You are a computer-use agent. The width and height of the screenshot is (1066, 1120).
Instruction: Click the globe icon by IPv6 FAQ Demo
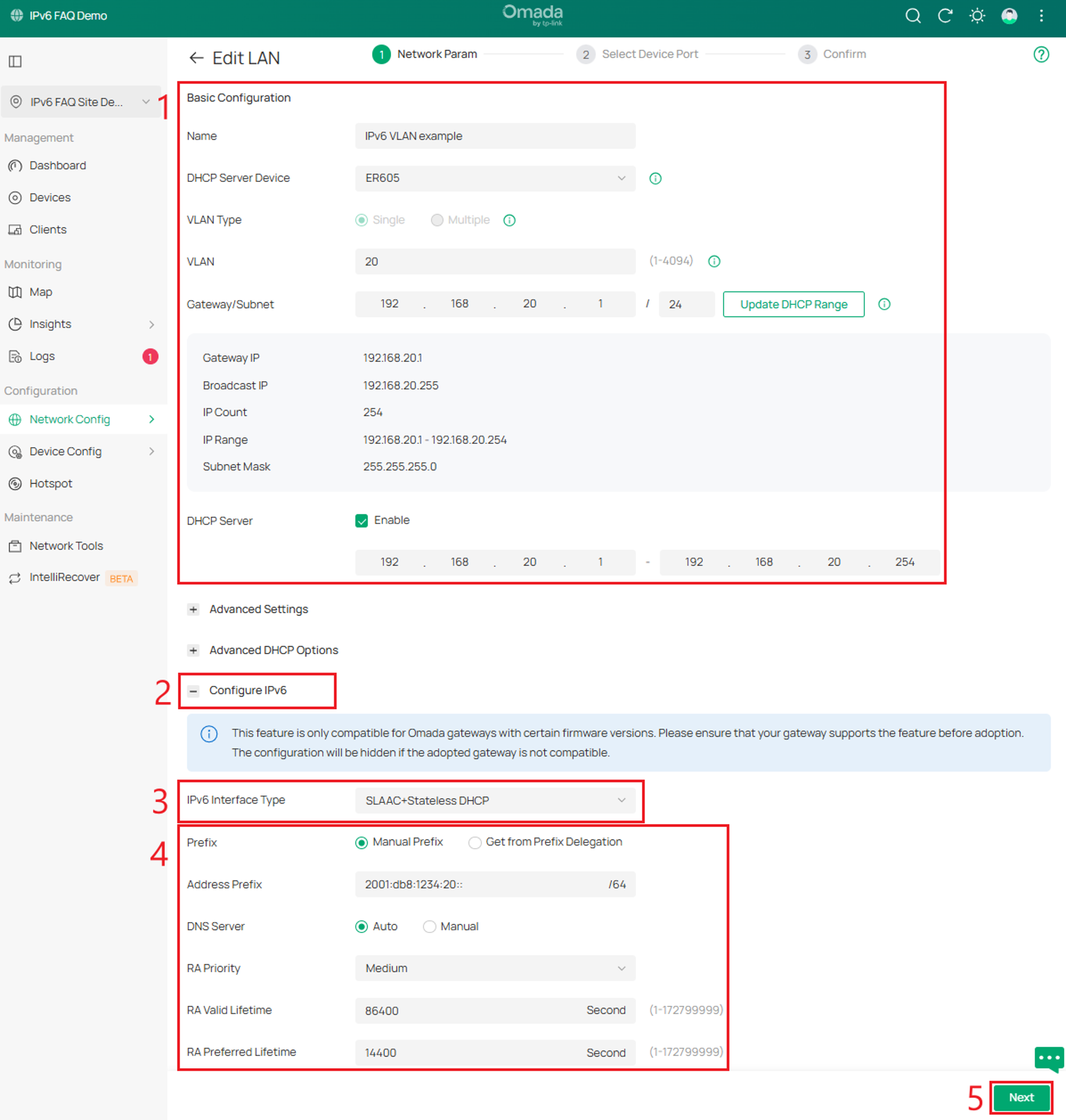tap(17, 16)
